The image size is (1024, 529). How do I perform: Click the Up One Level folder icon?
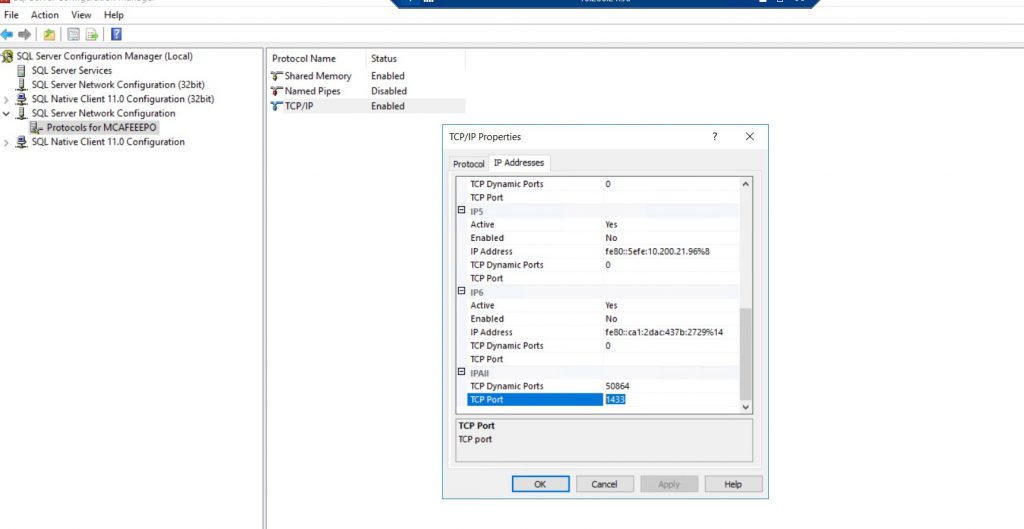[50, 35]
